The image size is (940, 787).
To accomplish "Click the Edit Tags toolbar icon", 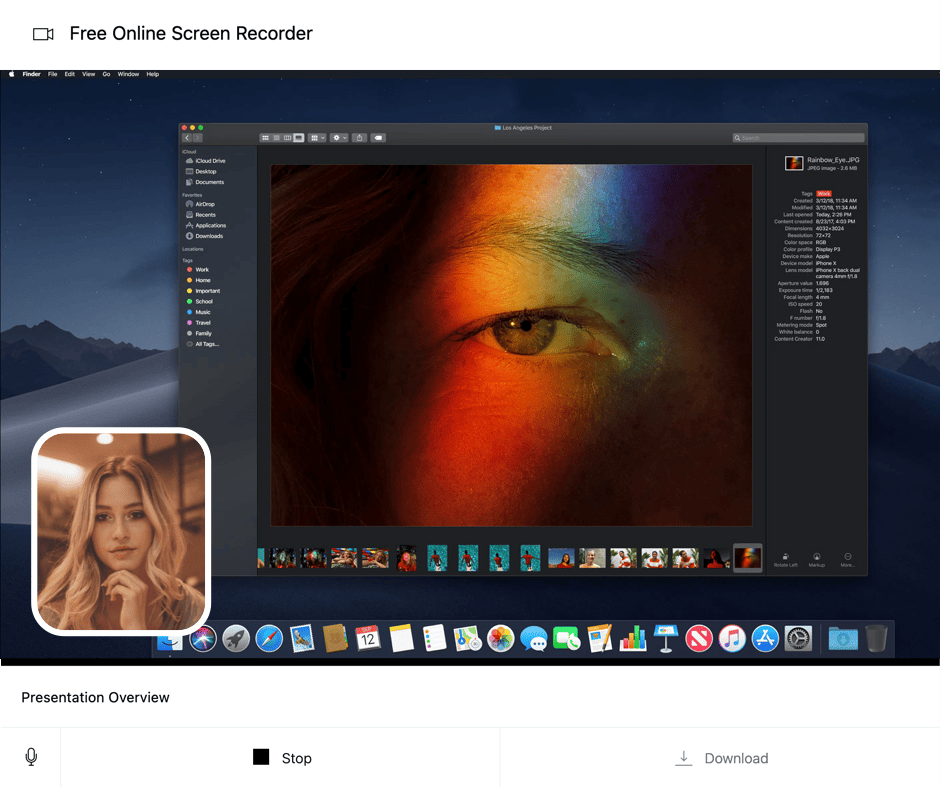I will [379, 137].
